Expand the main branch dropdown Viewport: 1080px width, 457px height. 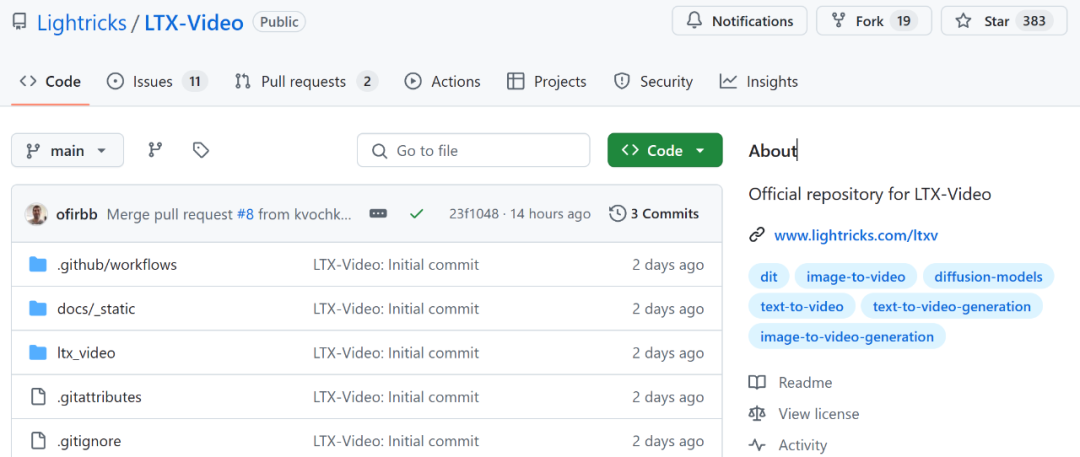click(67, 150)
